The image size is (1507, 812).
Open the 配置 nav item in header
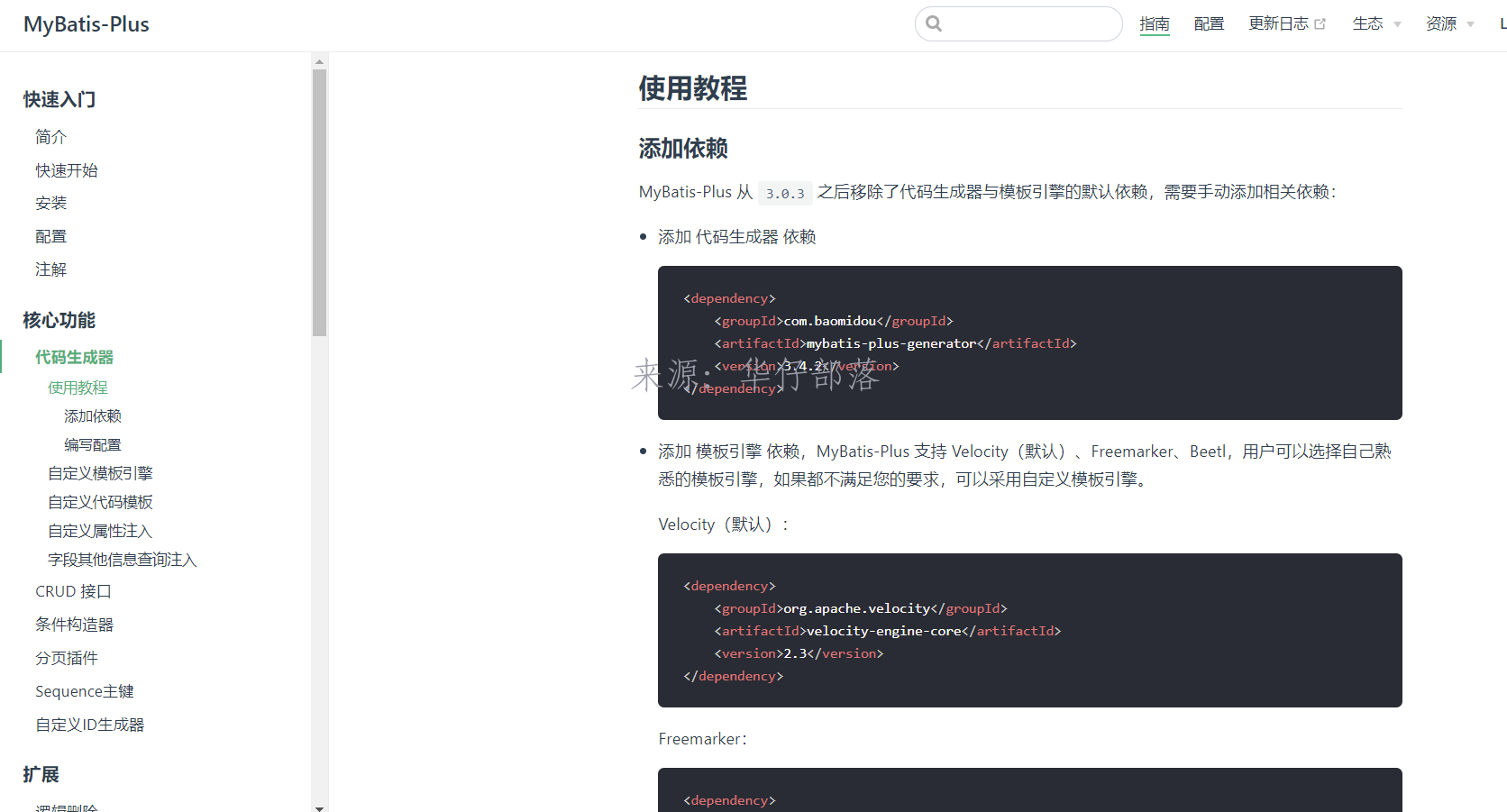[x=1209, y=23]
